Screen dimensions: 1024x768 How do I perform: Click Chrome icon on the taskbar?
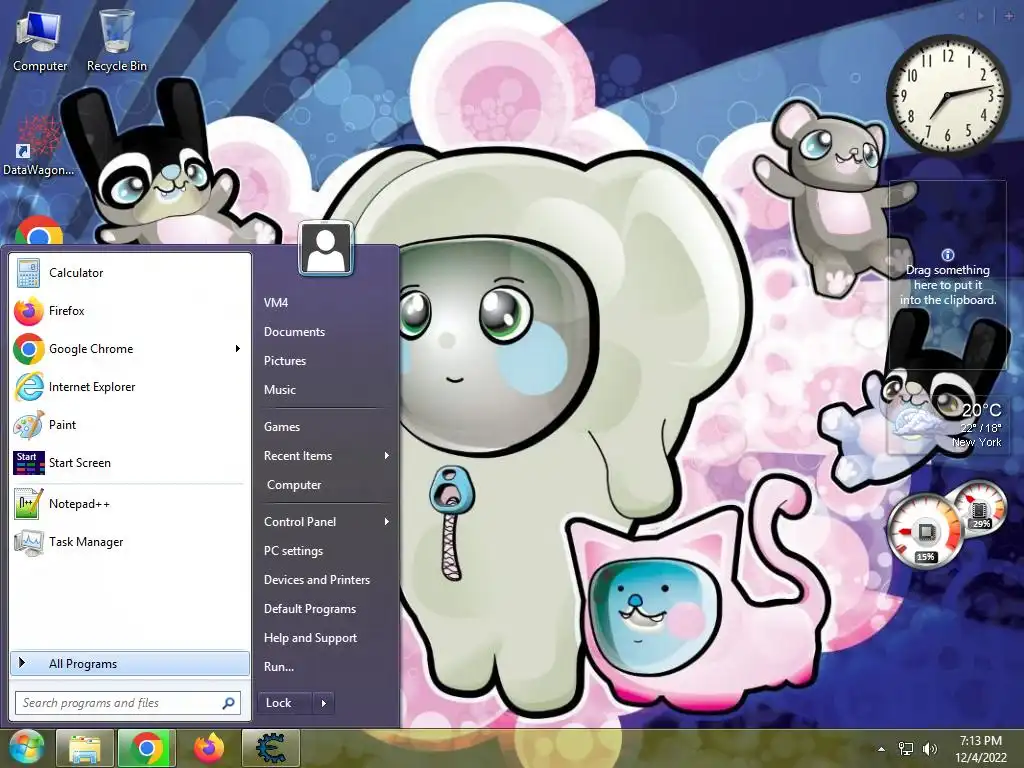point(147,748)
